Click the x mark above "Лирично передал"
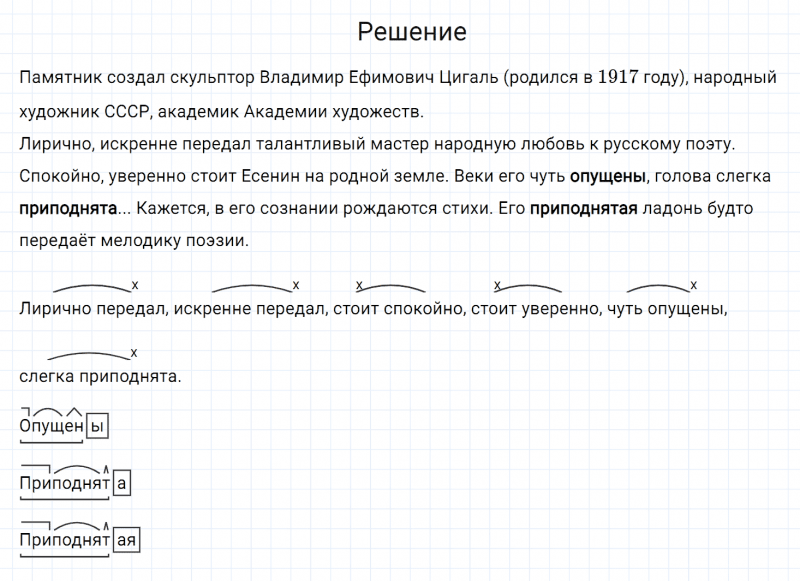Screen dimensions: 800x581 134,285
